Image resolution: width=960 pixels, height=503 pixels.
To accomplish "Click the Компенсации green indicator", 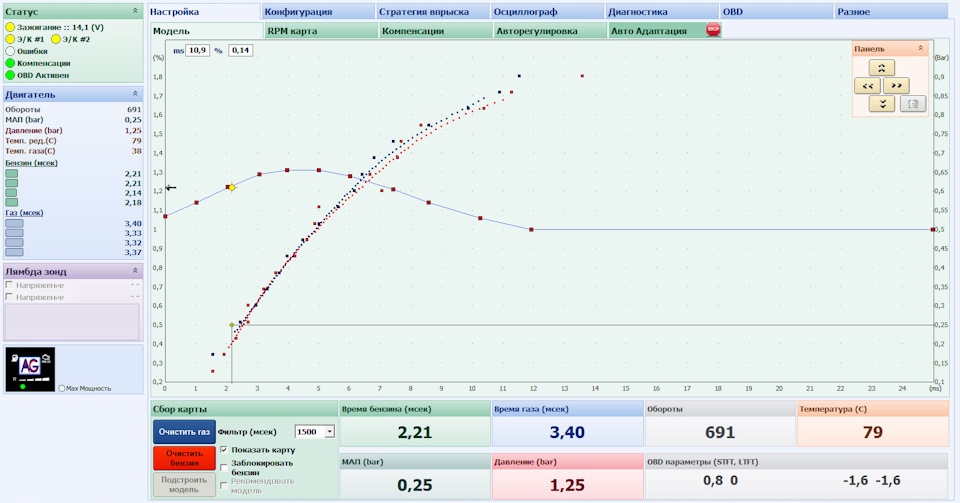I will 10,63.
